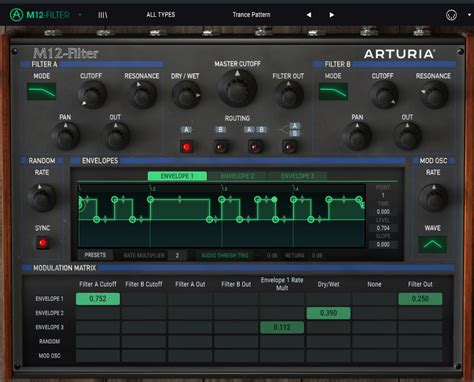Open the MIDI connector settings icon
Image resolution: width=474 pixels, height=382 pixels.
click(451, 15)
